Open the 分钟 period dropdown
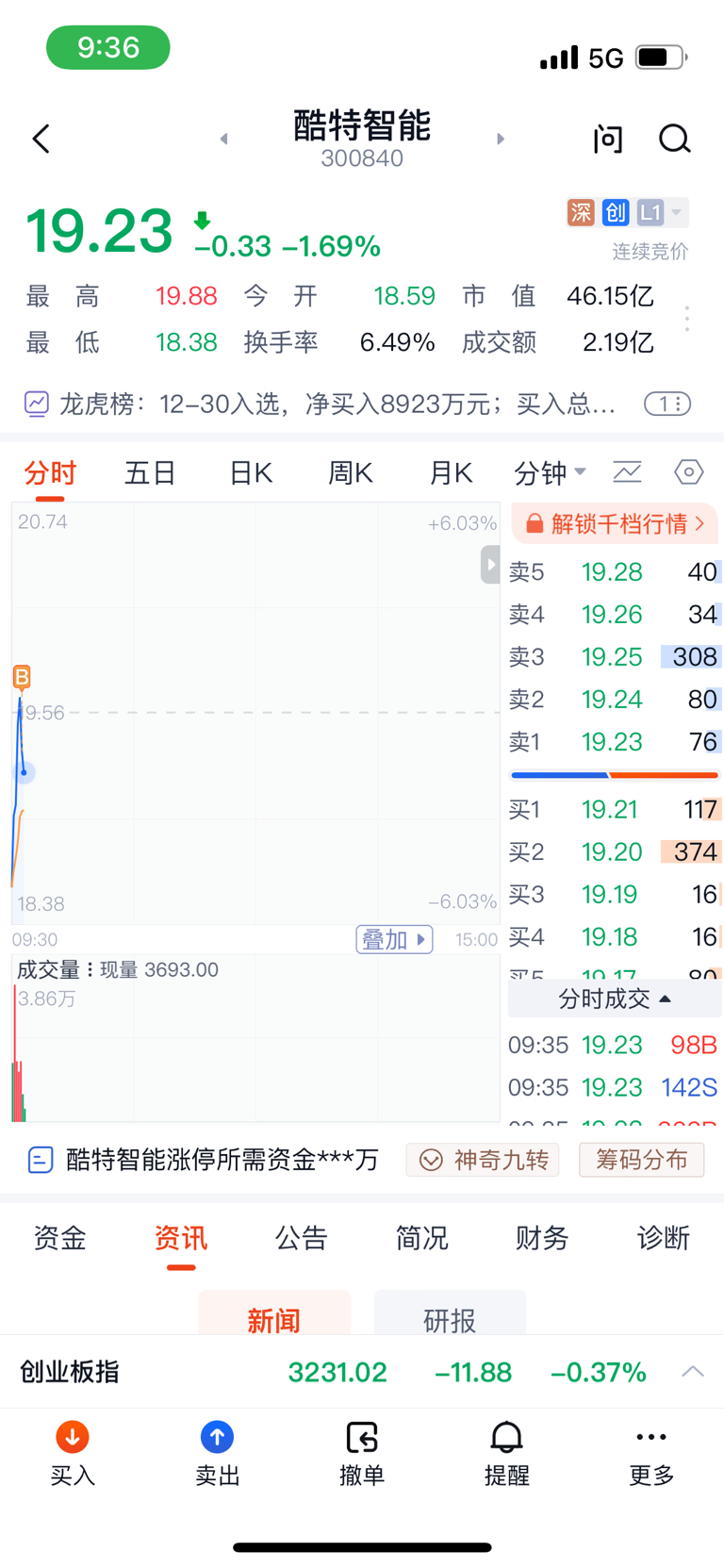 551,472
